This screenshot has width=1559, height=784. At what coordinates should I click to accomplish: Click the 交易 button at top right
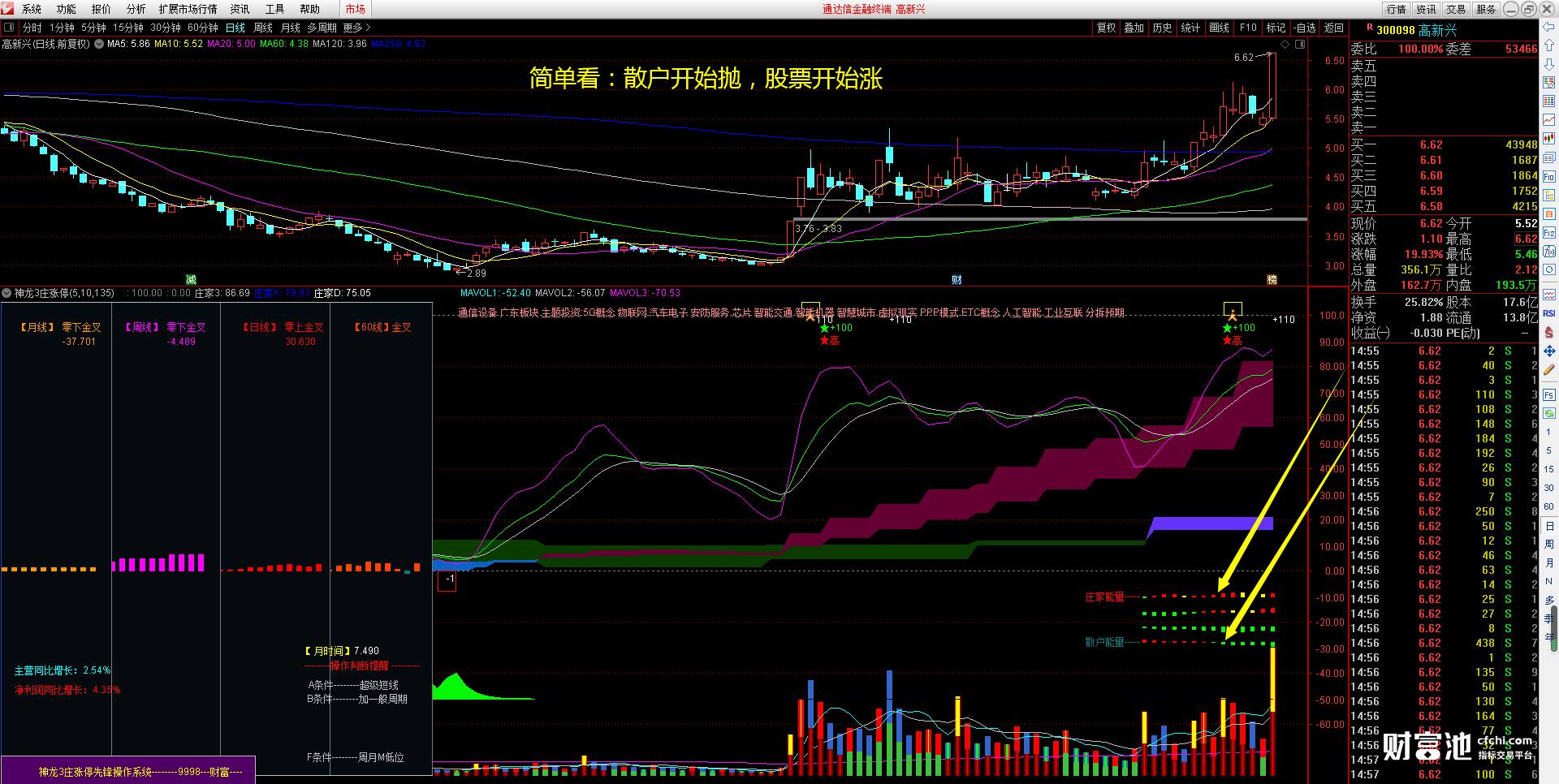[1456, 9]
